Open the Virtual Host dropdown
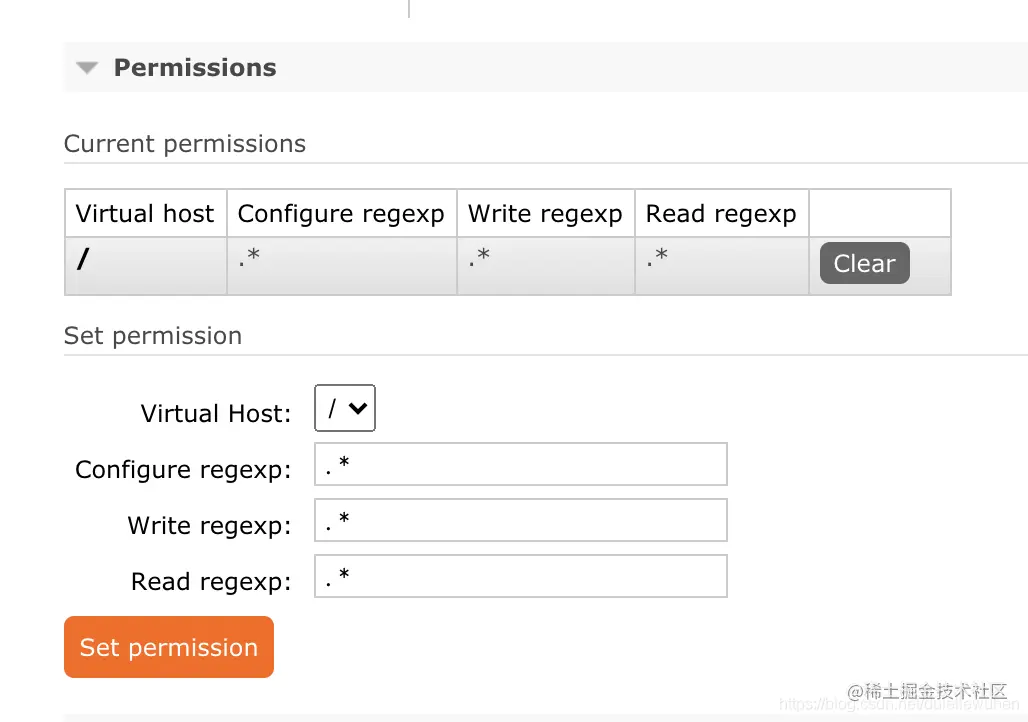This screenshot has height=722, width=1028. pyautogui.click(x=345, y=408)
